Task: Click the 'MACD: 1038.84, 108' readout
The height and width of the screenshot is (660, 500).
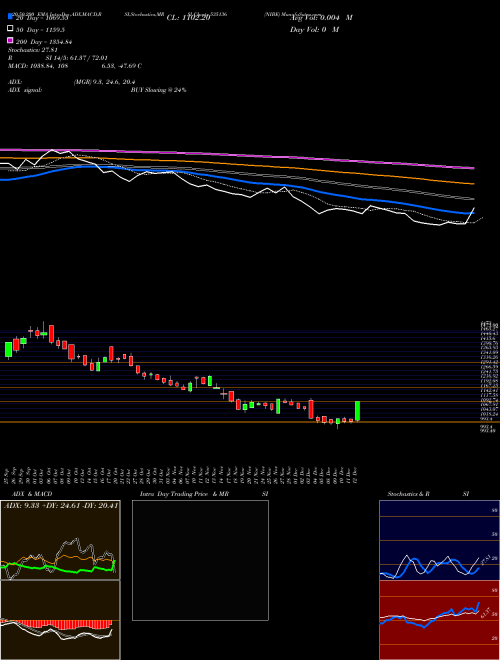Action: click(38, 66)
